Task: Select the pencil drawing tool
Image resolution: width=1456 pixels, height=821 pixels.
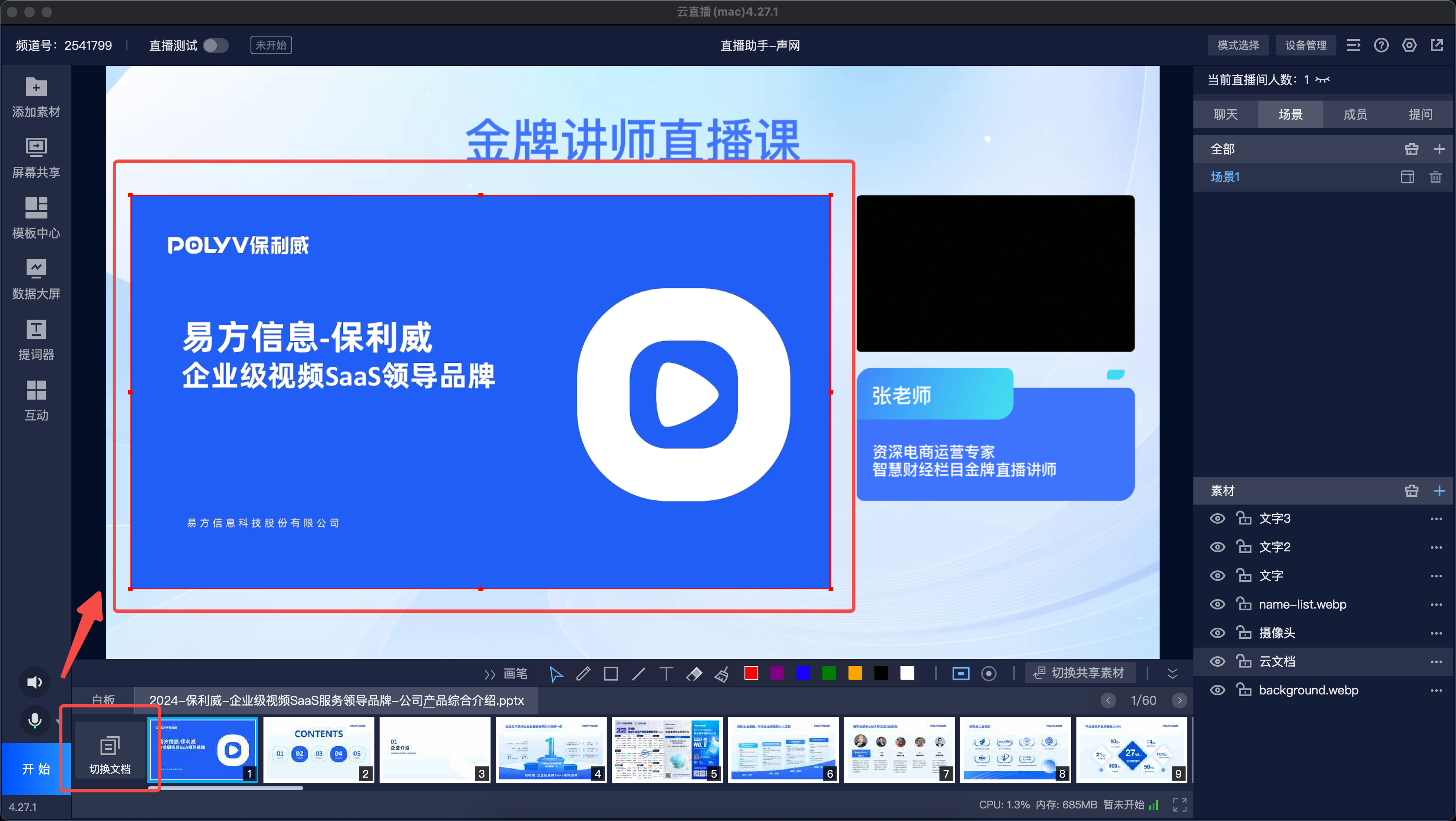Action: tap(583, 674)
